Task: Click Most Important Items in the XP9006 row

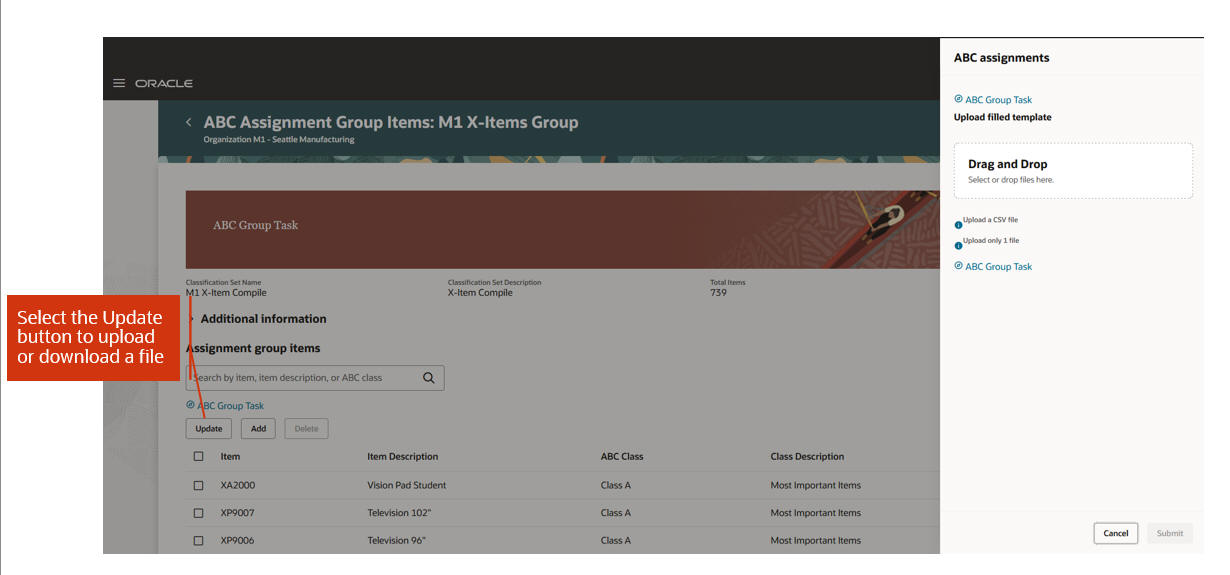Action: pyautogui.click(x=815, y=540)
